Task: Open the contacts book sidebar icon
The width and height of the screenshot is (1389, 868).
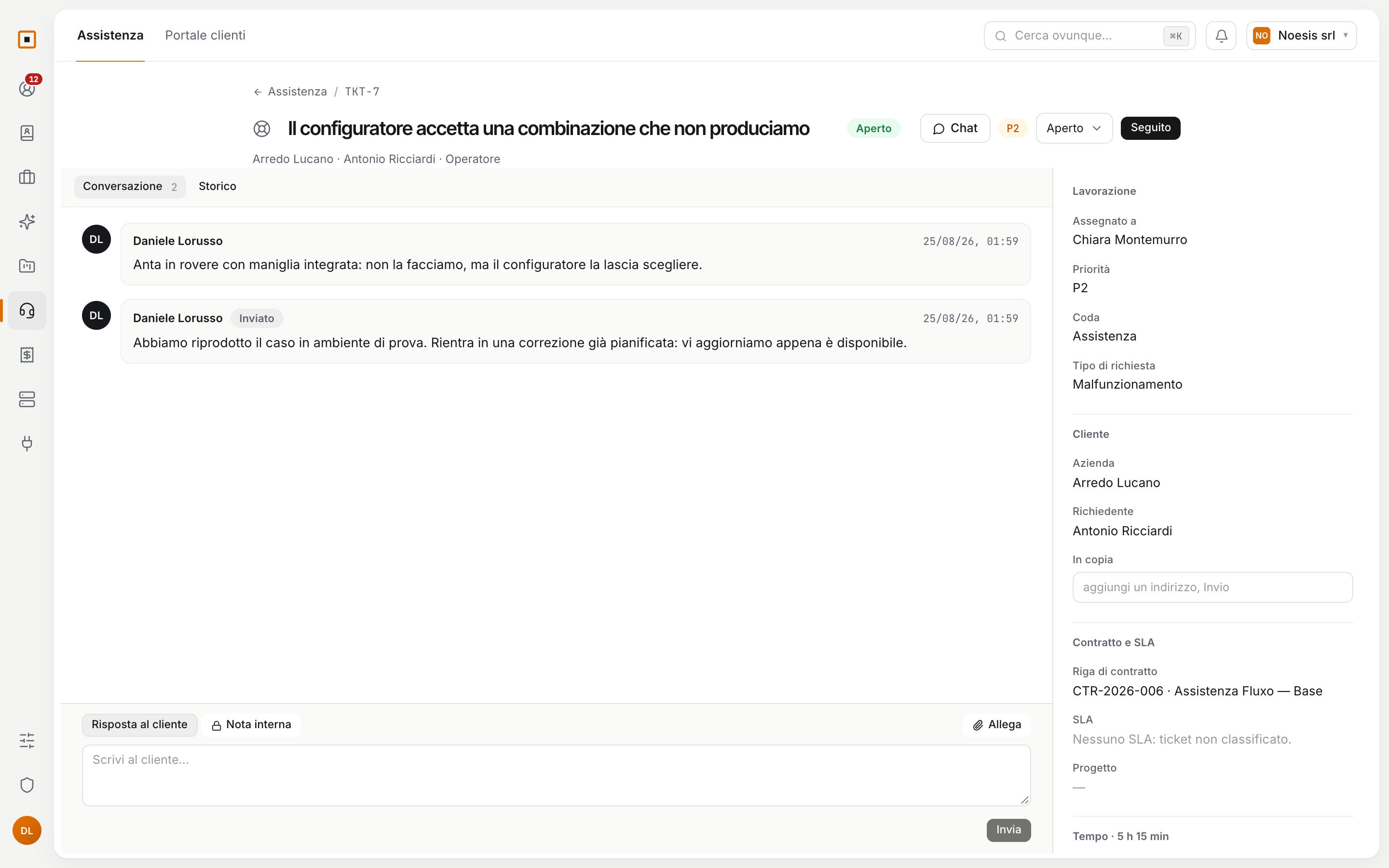Action: 27,133
